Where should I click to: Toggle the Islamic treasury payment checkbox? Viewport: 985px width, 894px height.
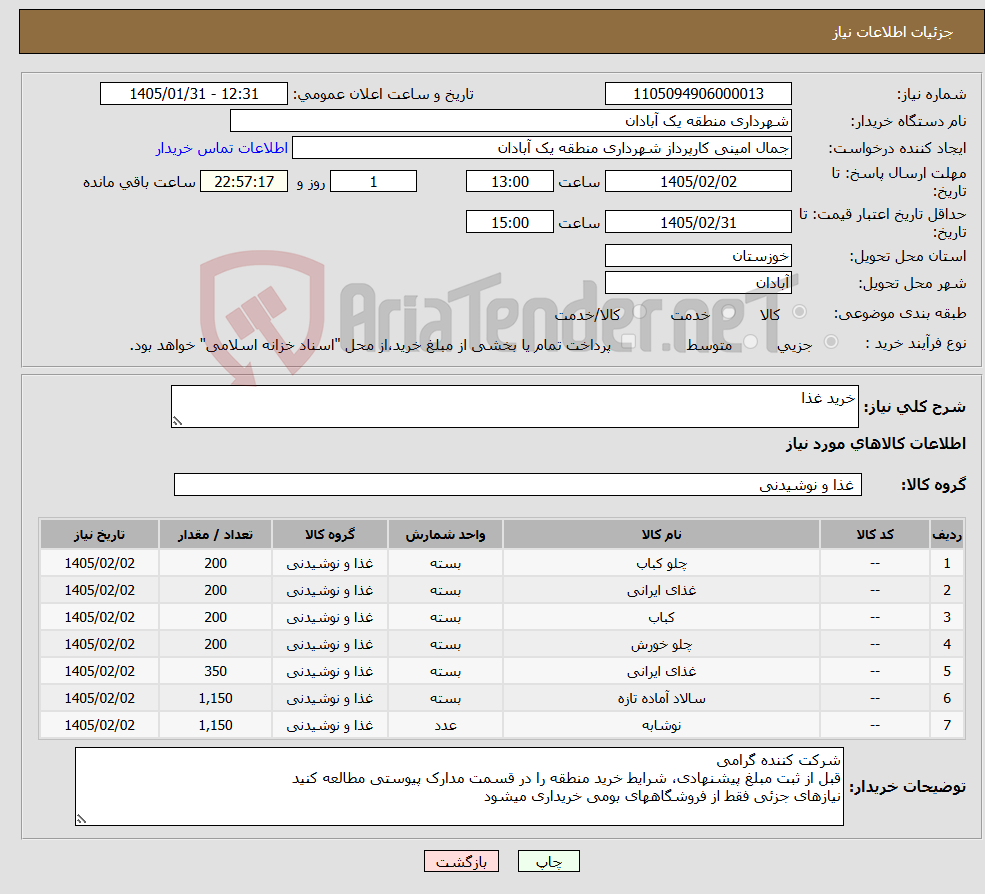click(x=628, y=342)
